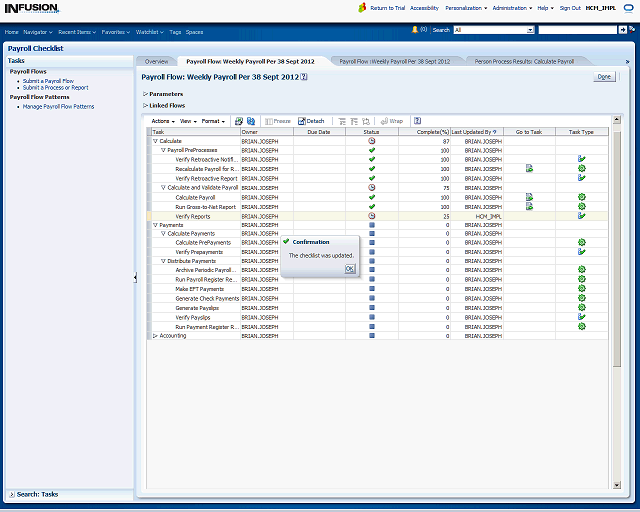Click the Detach table toolbar icon

point(311,121)
